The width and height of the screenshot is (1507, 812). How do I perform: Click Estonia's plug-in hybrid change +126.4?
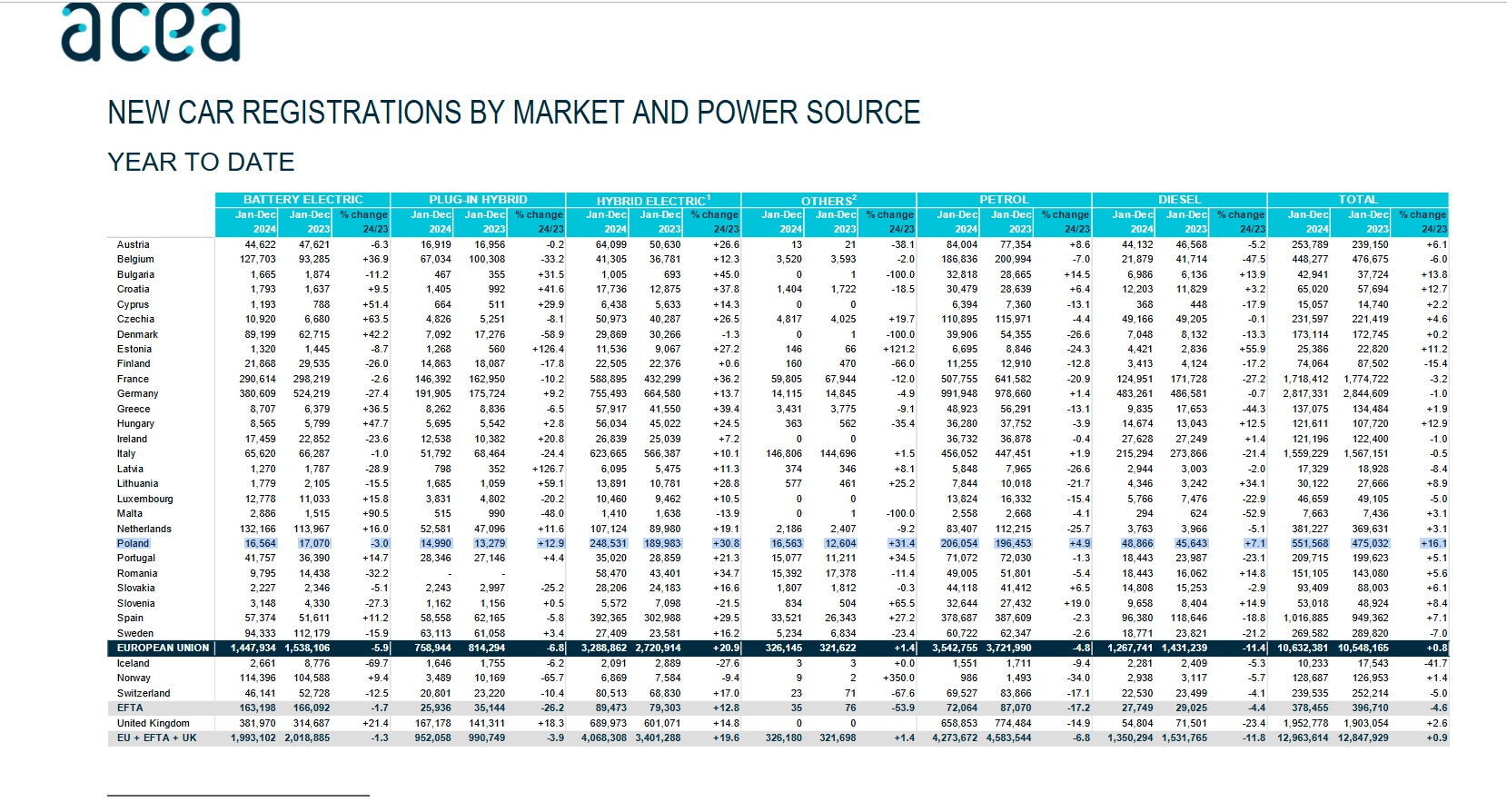click(x=548, y=349)
